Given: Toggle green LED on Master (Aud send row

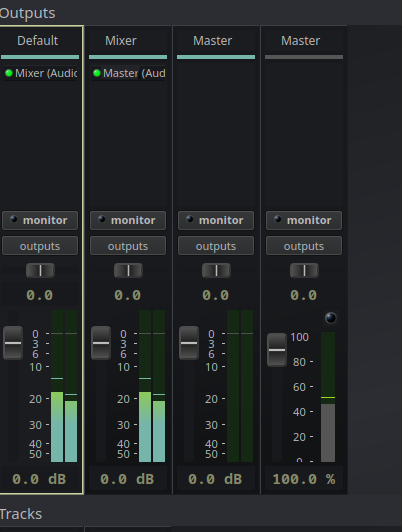Looking at the screenshot, I should [97, 73].
